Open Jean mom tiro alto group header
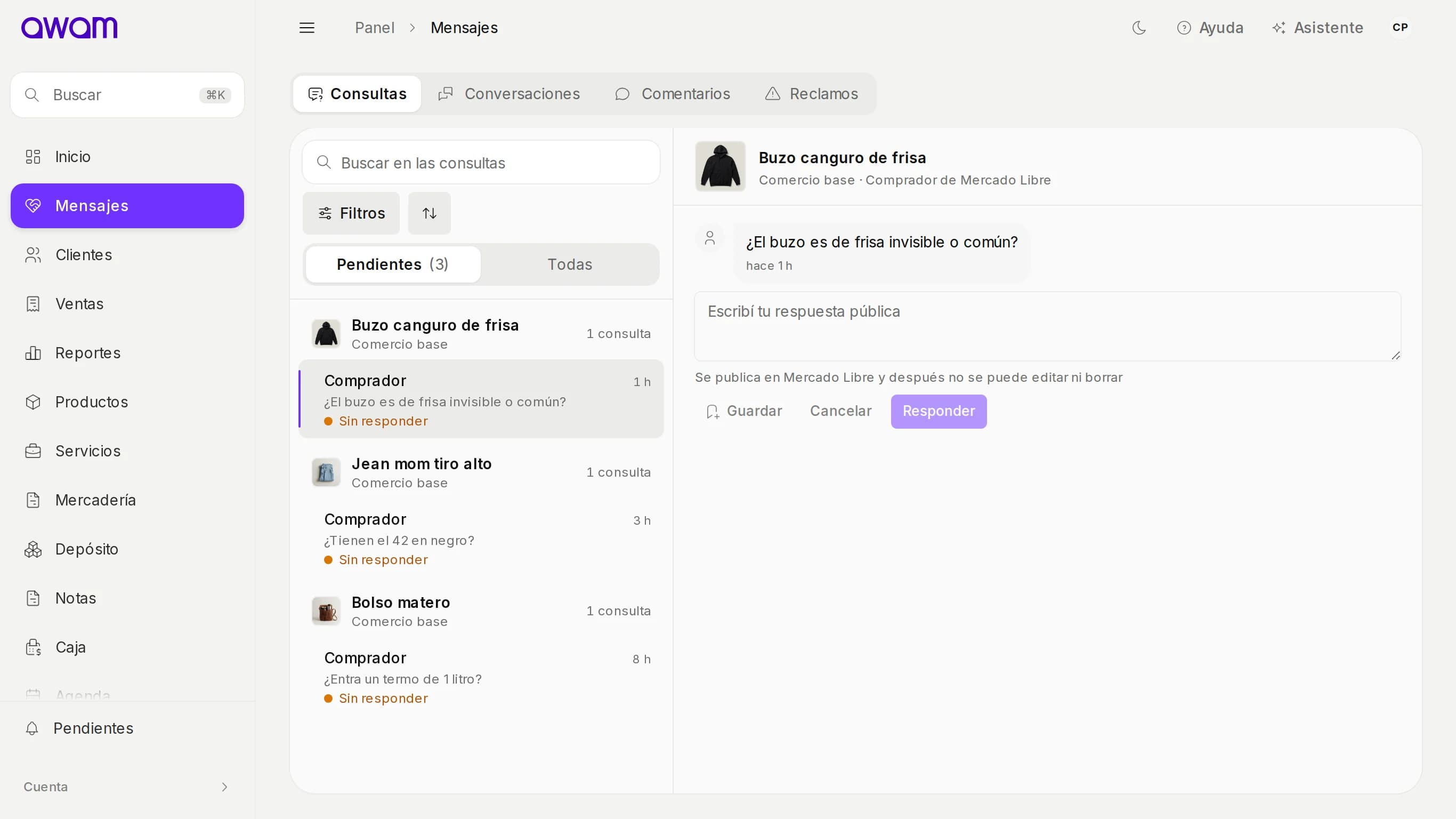This screenshot has height=819, width=1456. [x=481, y=472]
